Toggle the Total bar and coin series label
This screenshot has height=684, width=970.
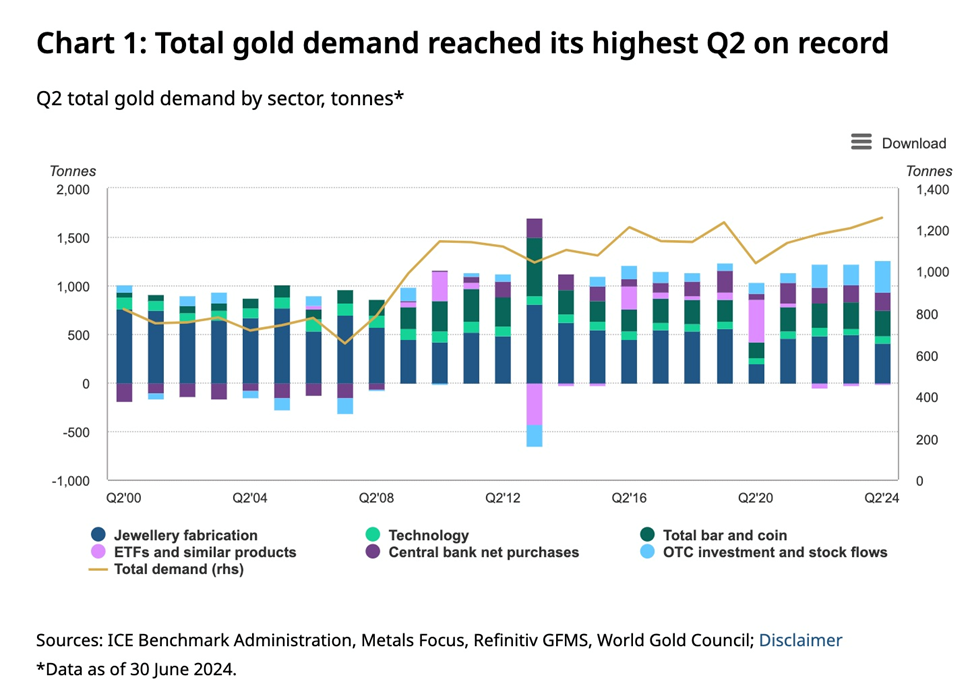tap(724, 535)
